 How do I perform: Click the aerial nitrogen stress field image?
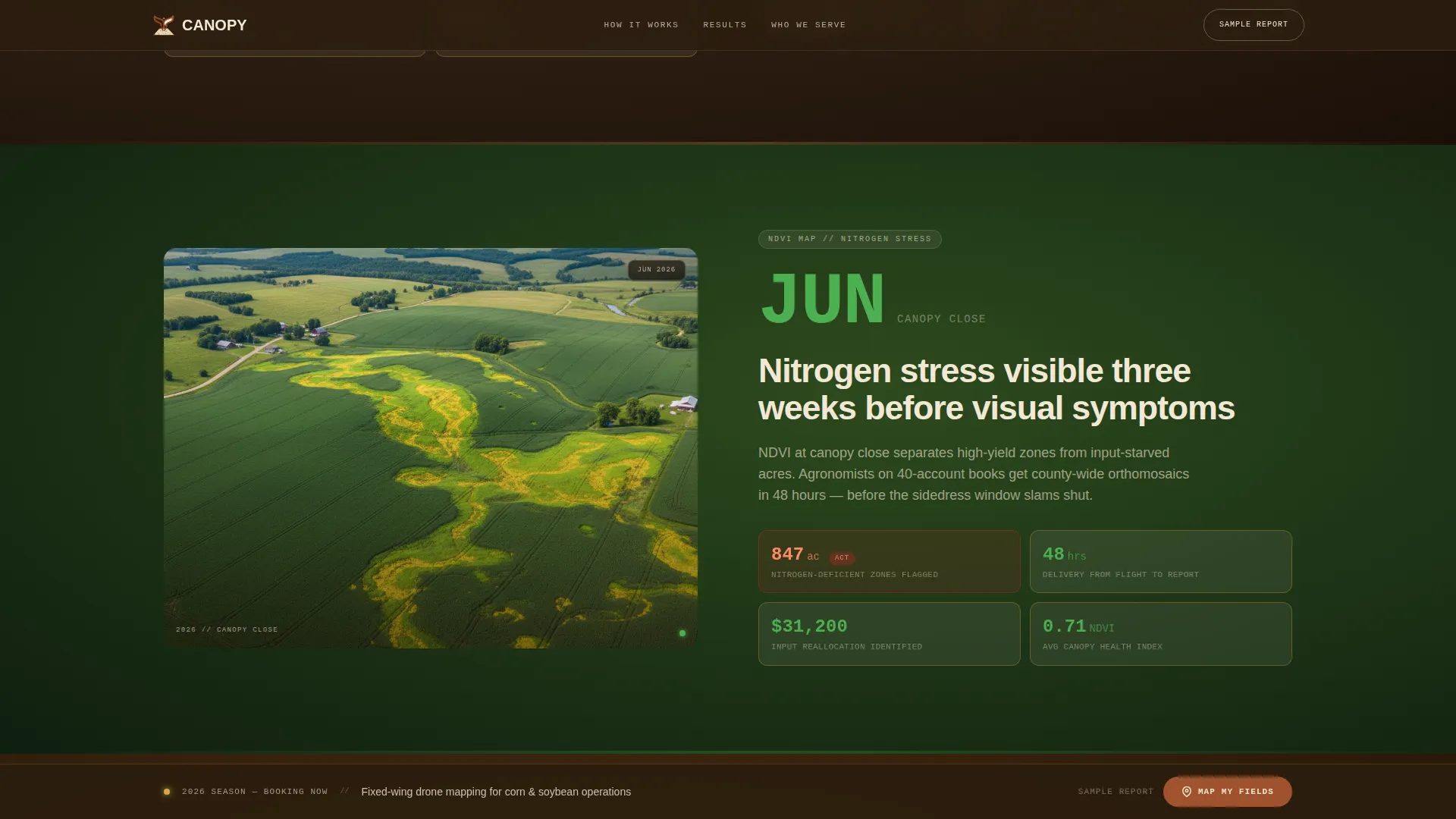point(431,447)
